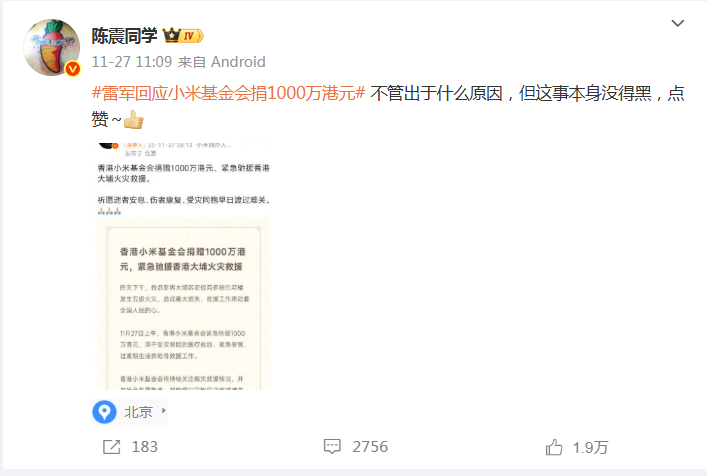Open comments via speech bubble icon
Viewport: 707px width, 476px height.
pyautogui.click(x=332, y=446)
